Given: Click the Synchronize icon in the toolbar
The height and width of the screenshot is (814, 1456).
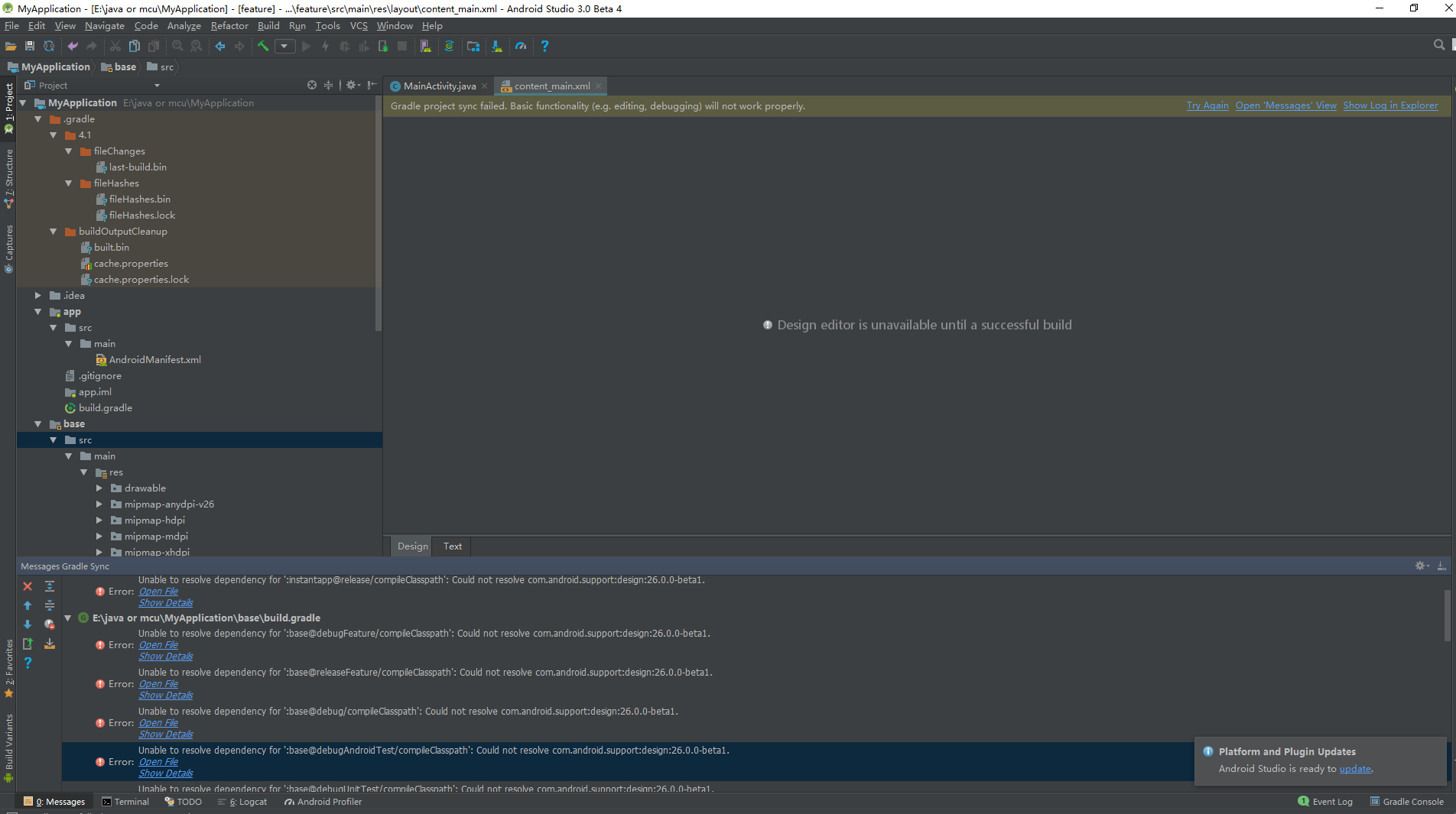Looking at the screenshot, I should point(49,47).
